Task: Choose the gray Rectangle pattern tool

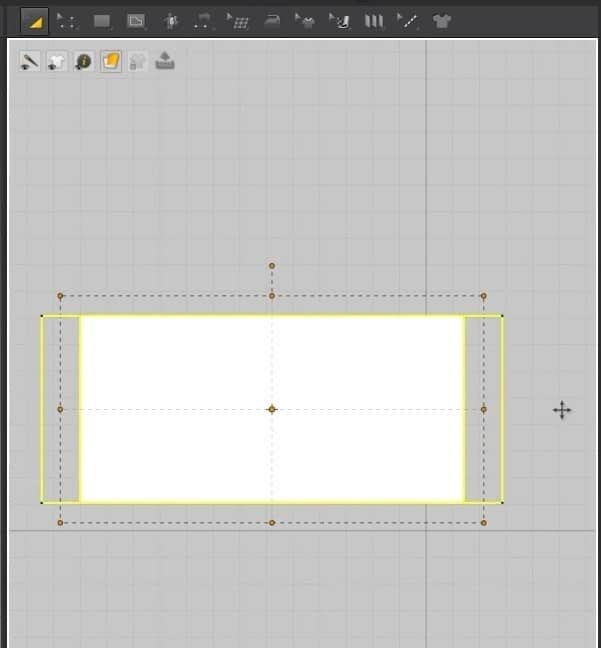Action: pos(102,21)
